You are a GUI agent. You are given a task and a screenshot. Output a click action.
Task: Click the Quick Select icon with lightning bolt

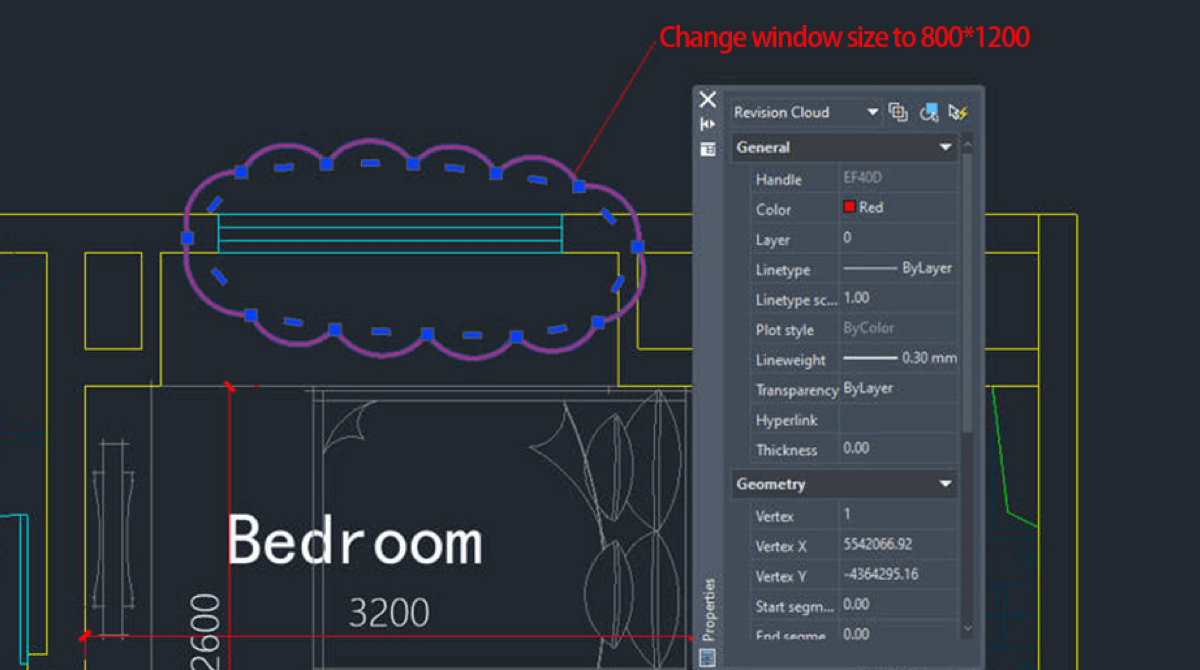click(x=959, y=112)
